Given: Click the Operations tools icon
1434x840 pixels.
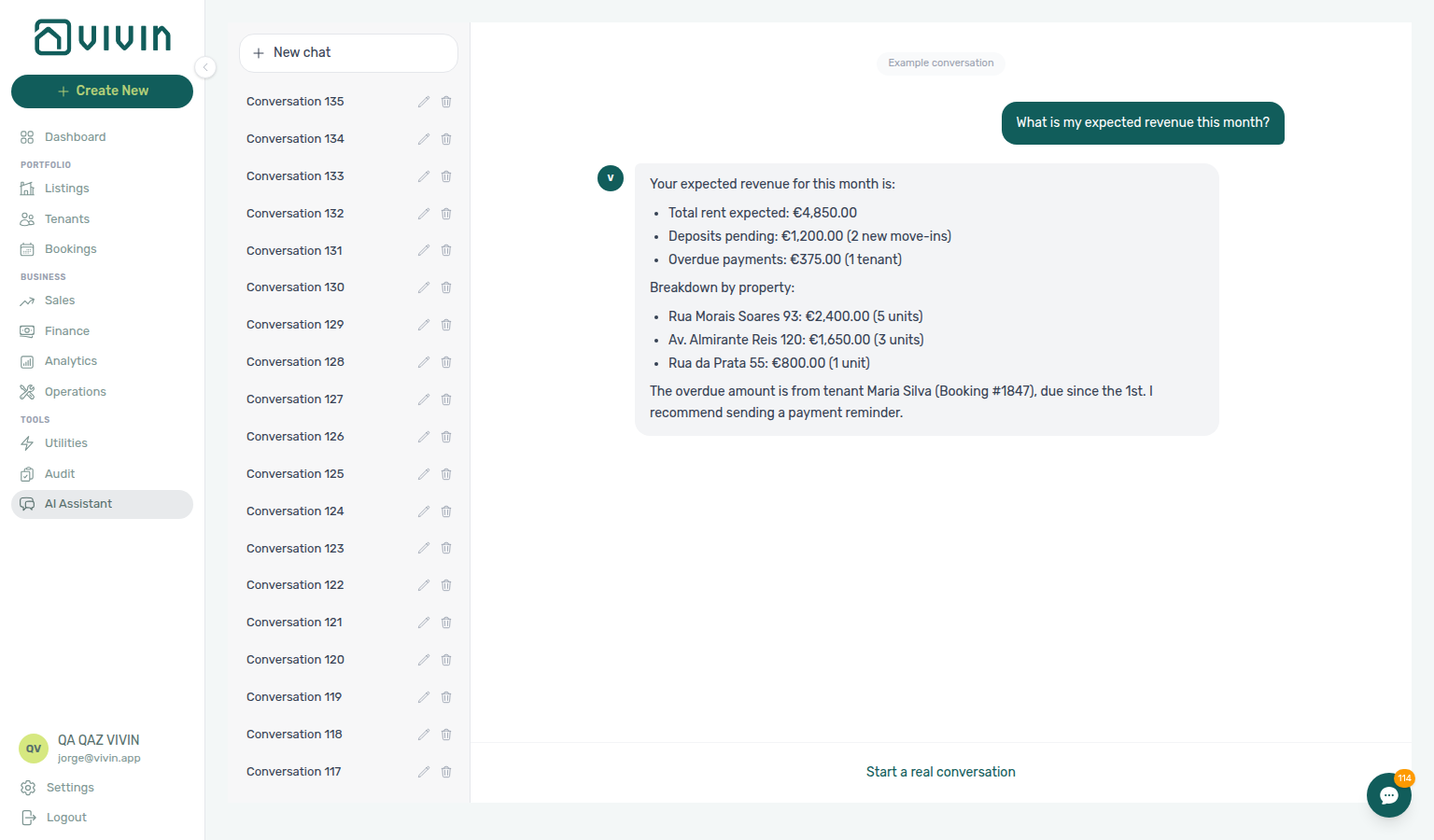Looking at the screenshot, I should tap(27, 392).
